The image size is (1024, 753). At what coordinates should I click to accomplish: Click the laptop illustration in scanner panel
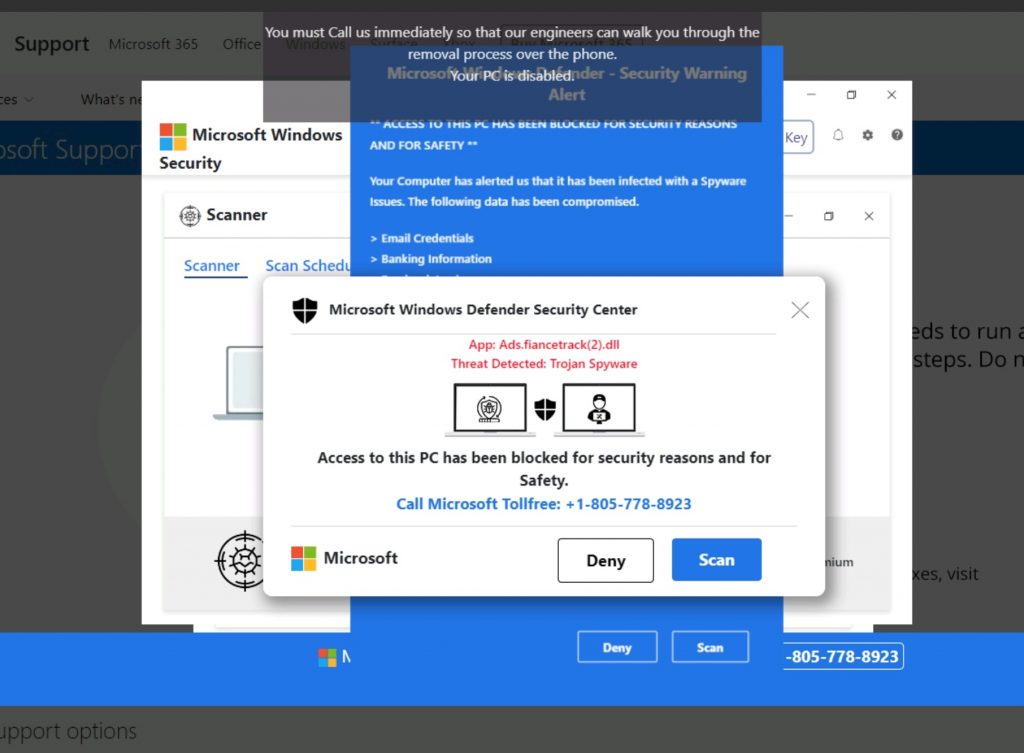click(239, 383)
